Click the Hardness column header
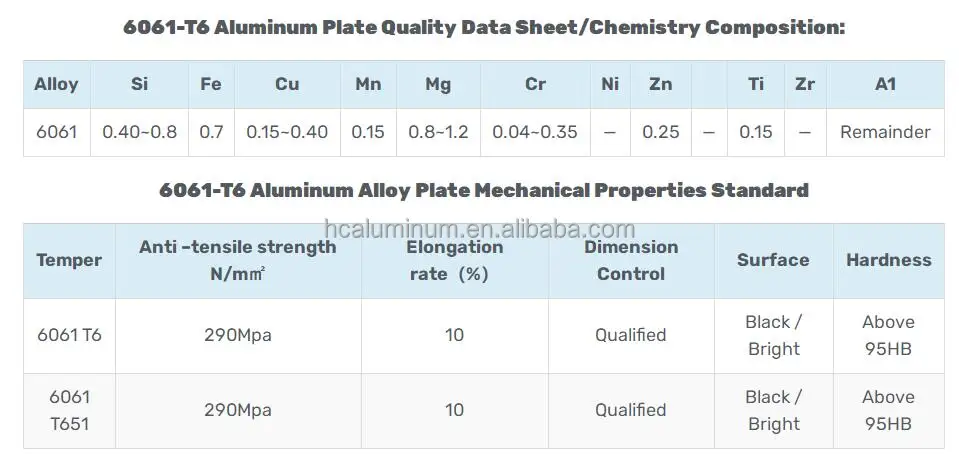 pos(888,260)
